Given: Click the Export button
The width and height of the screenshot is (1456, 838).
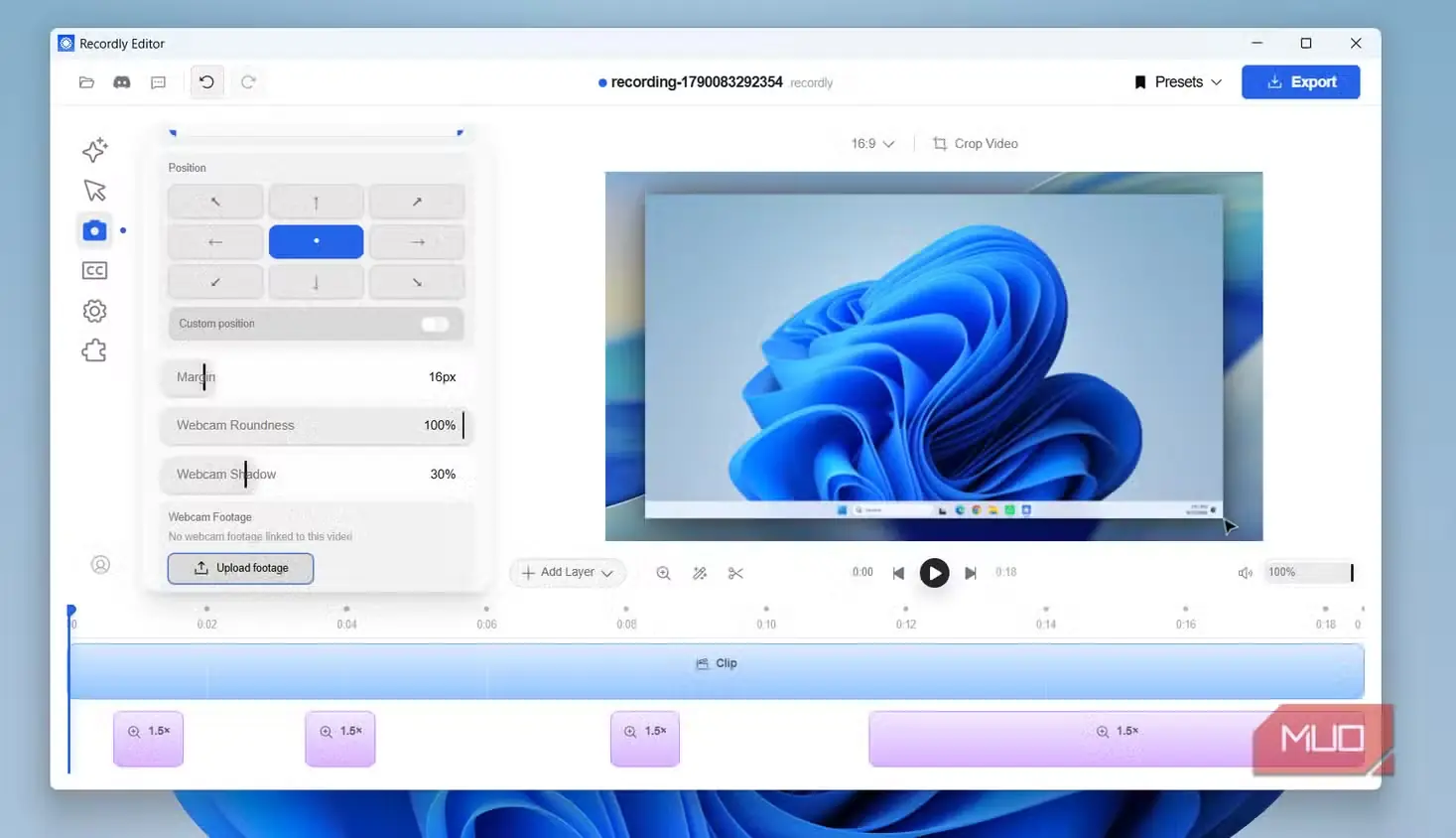Looking at the screenshot, I should pyautogui.click(x=1300, y=82).
